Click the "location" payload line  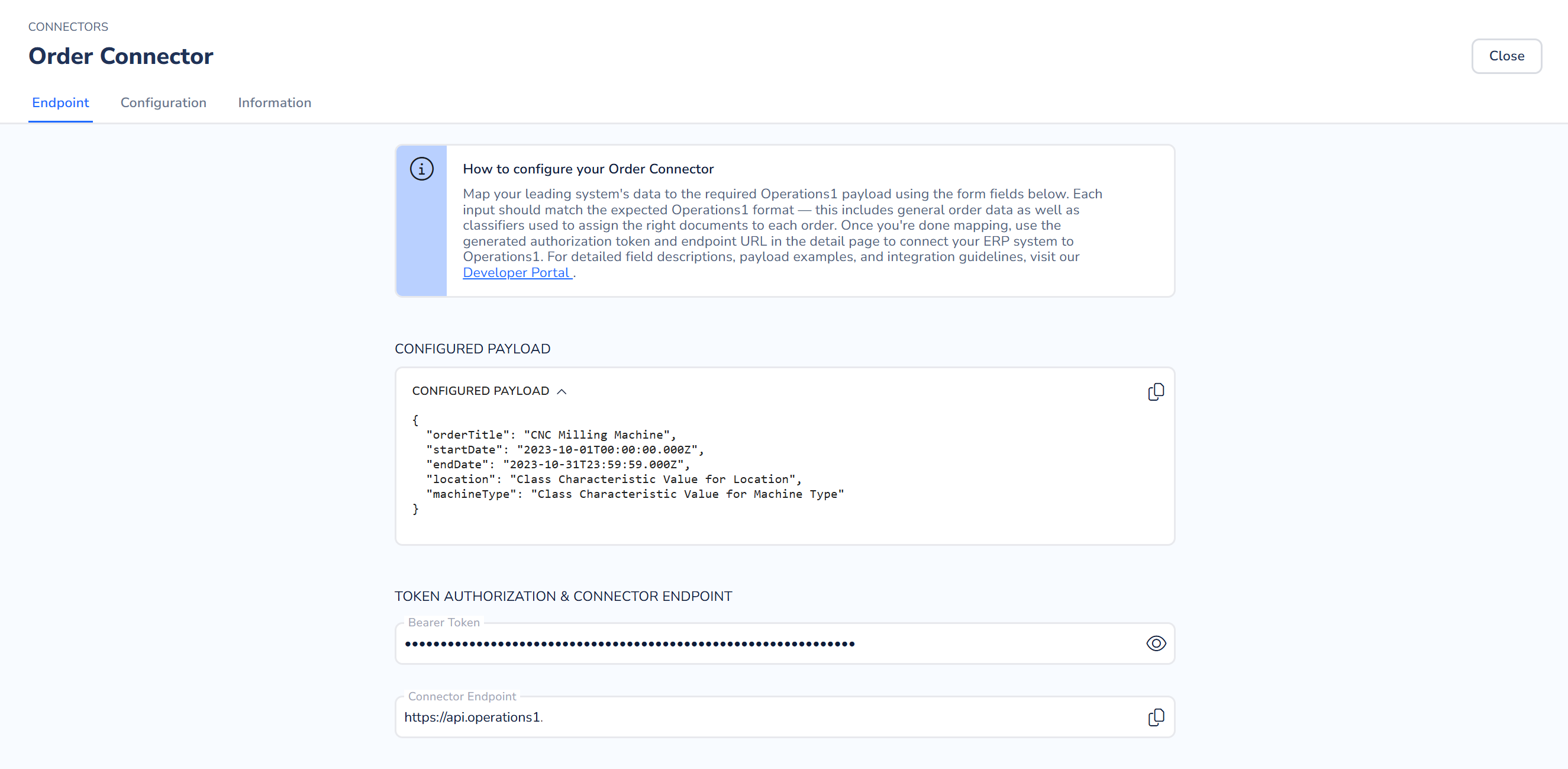coord(614,479)
